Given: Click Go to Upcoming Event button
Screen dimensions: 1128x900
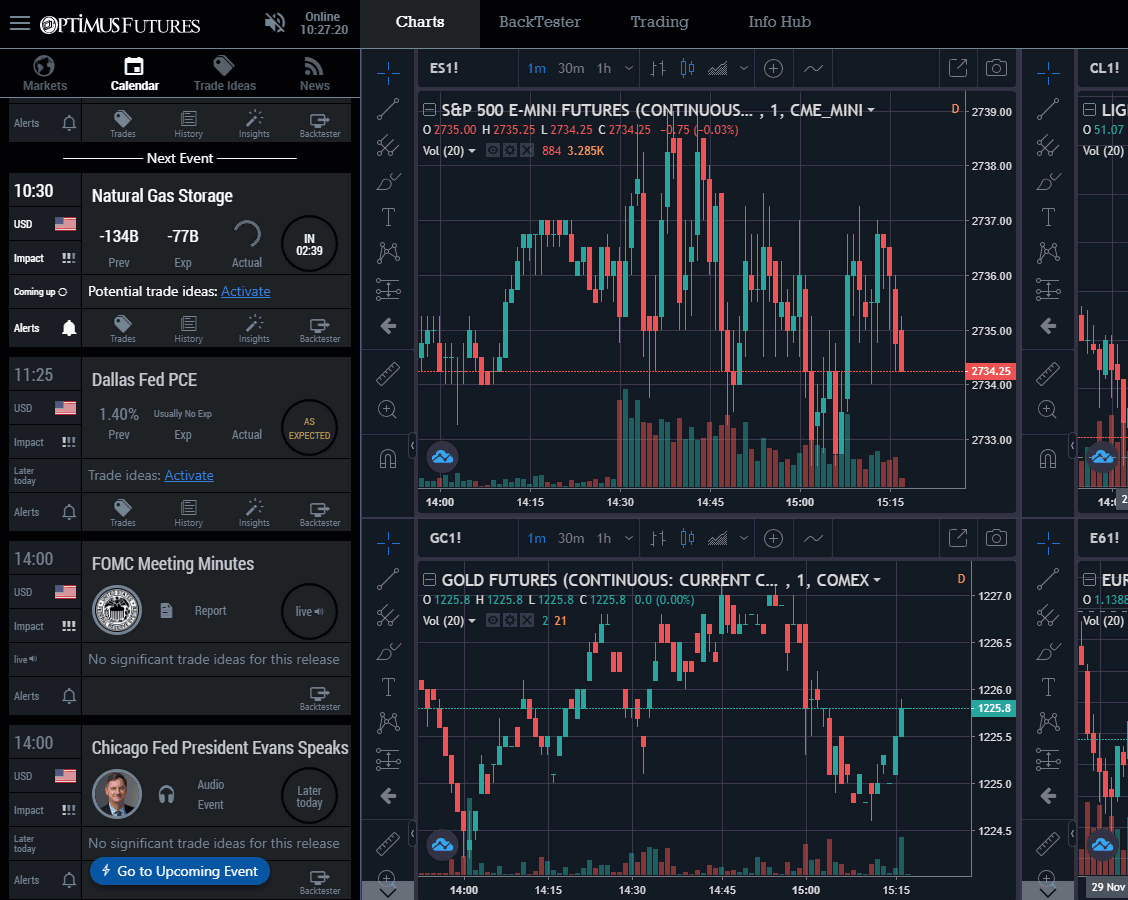Looking at the screenshot, I should (x=180, y=871).
